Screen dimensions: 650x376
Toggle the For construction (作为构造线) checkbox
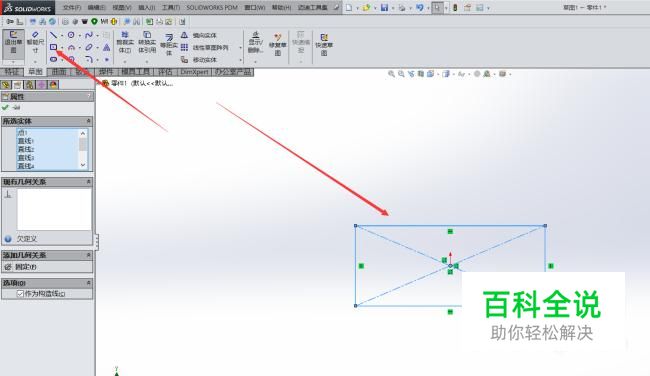[x=20, y=294]
